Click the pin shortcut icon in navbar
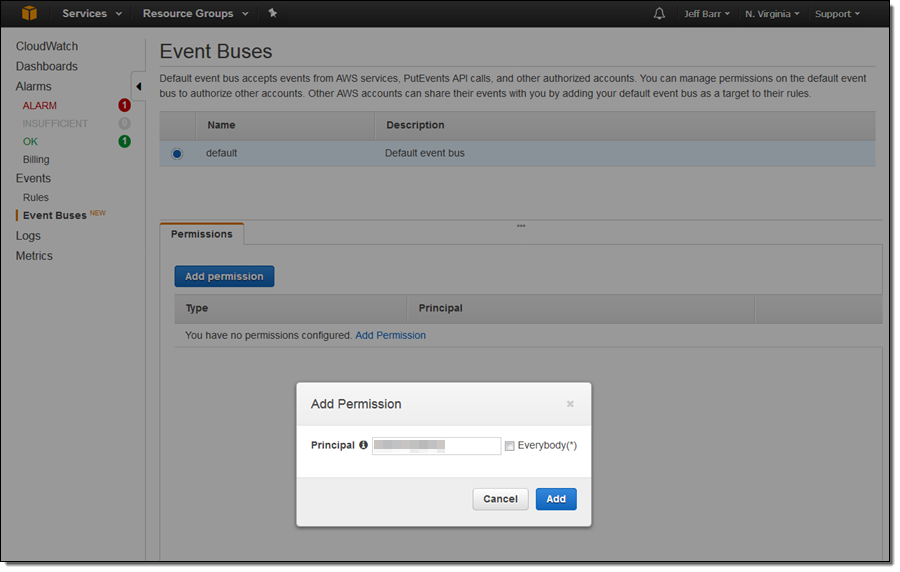Screen dimensions: 900x572 click(273, 14)
